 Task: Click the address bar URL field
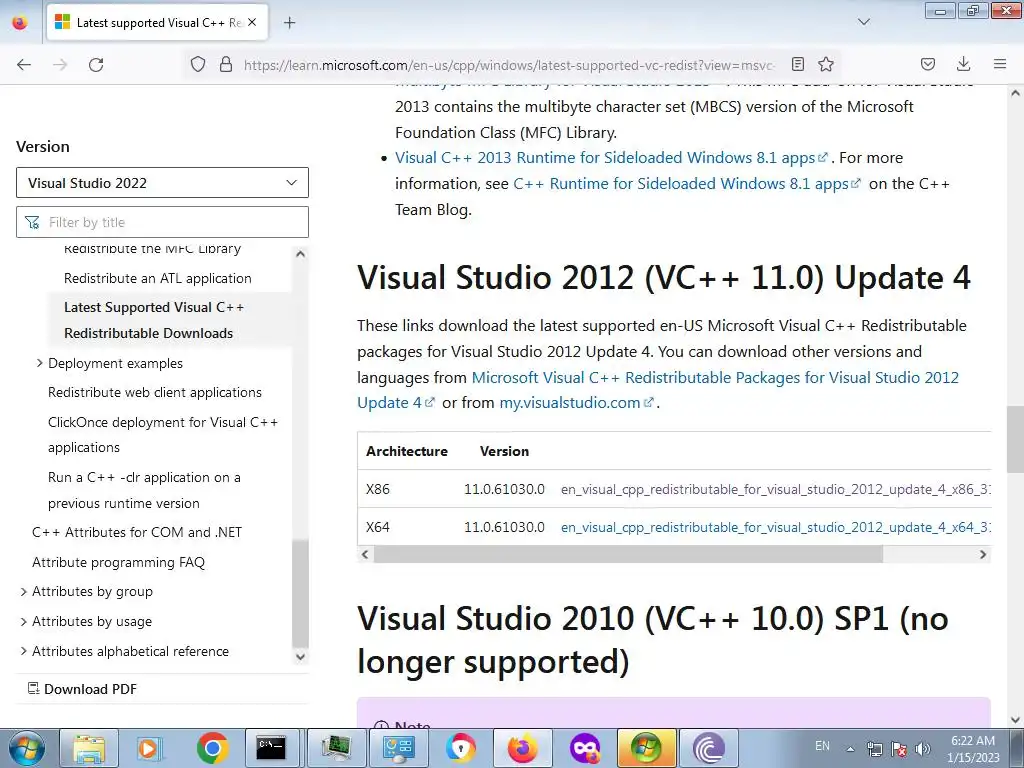tap(509, 65)
